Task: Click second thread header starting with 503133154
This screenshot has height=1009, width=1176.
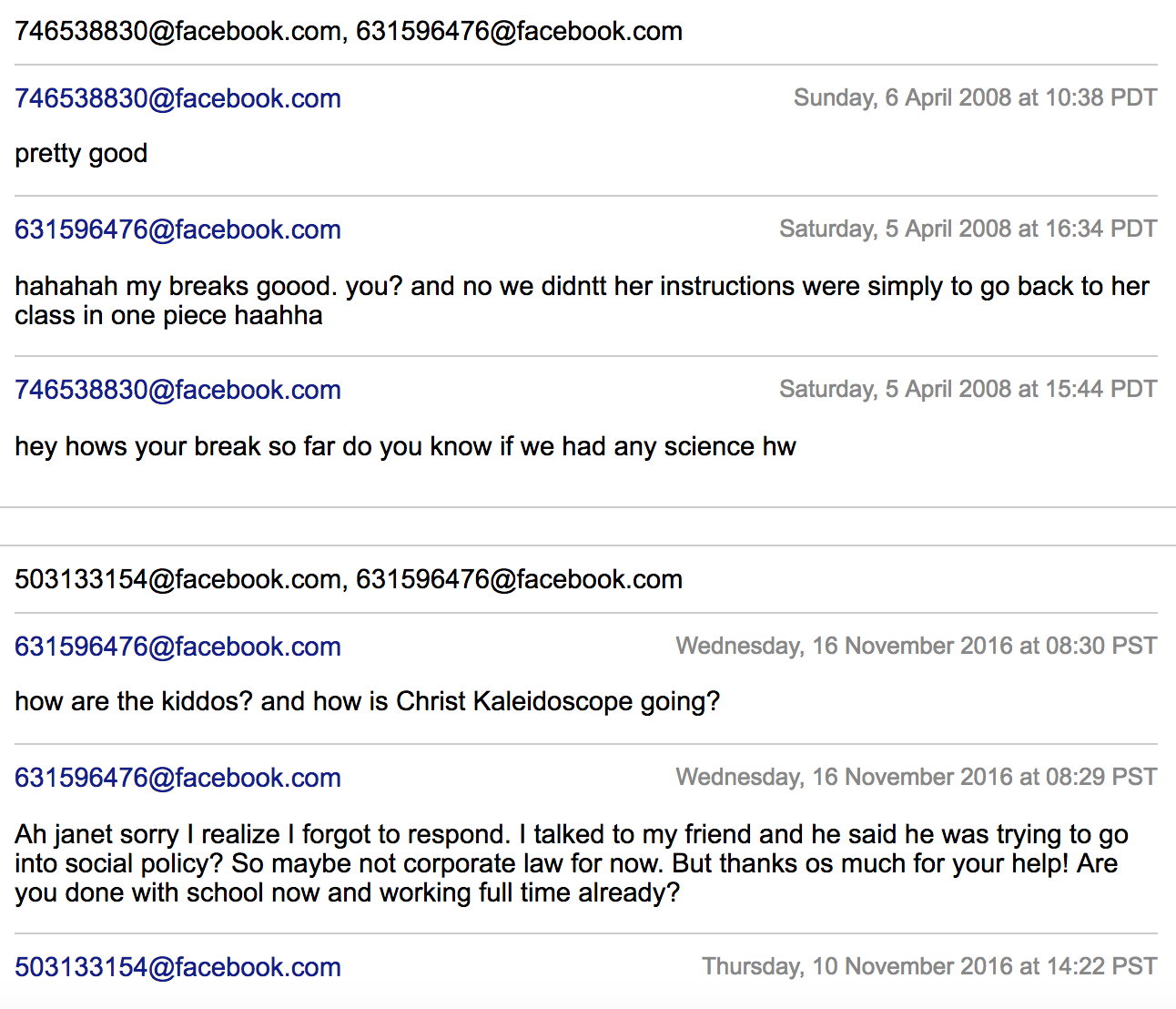Action: 349,579
